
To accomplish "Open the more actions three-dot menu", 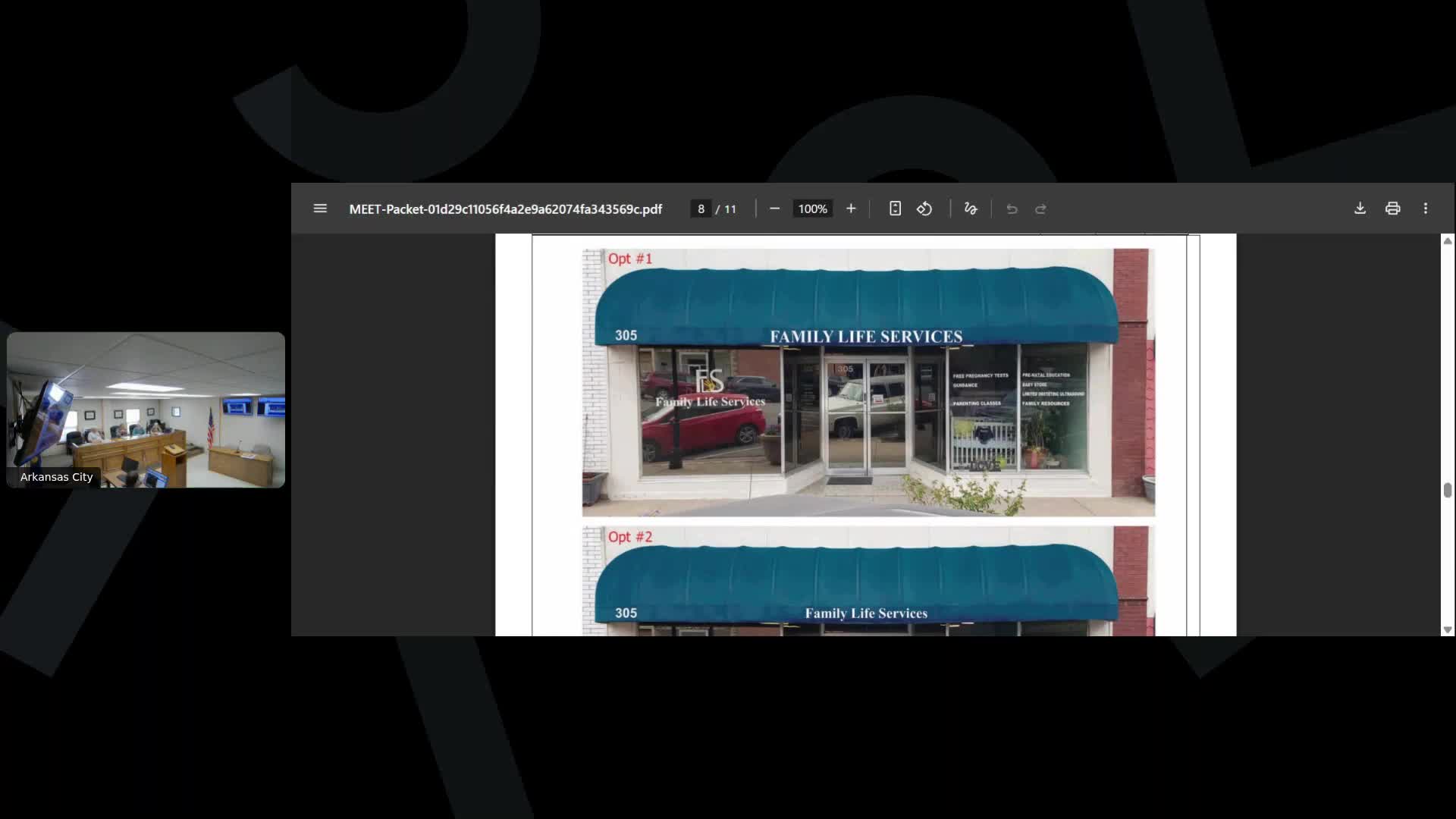I will (1426, 209).
